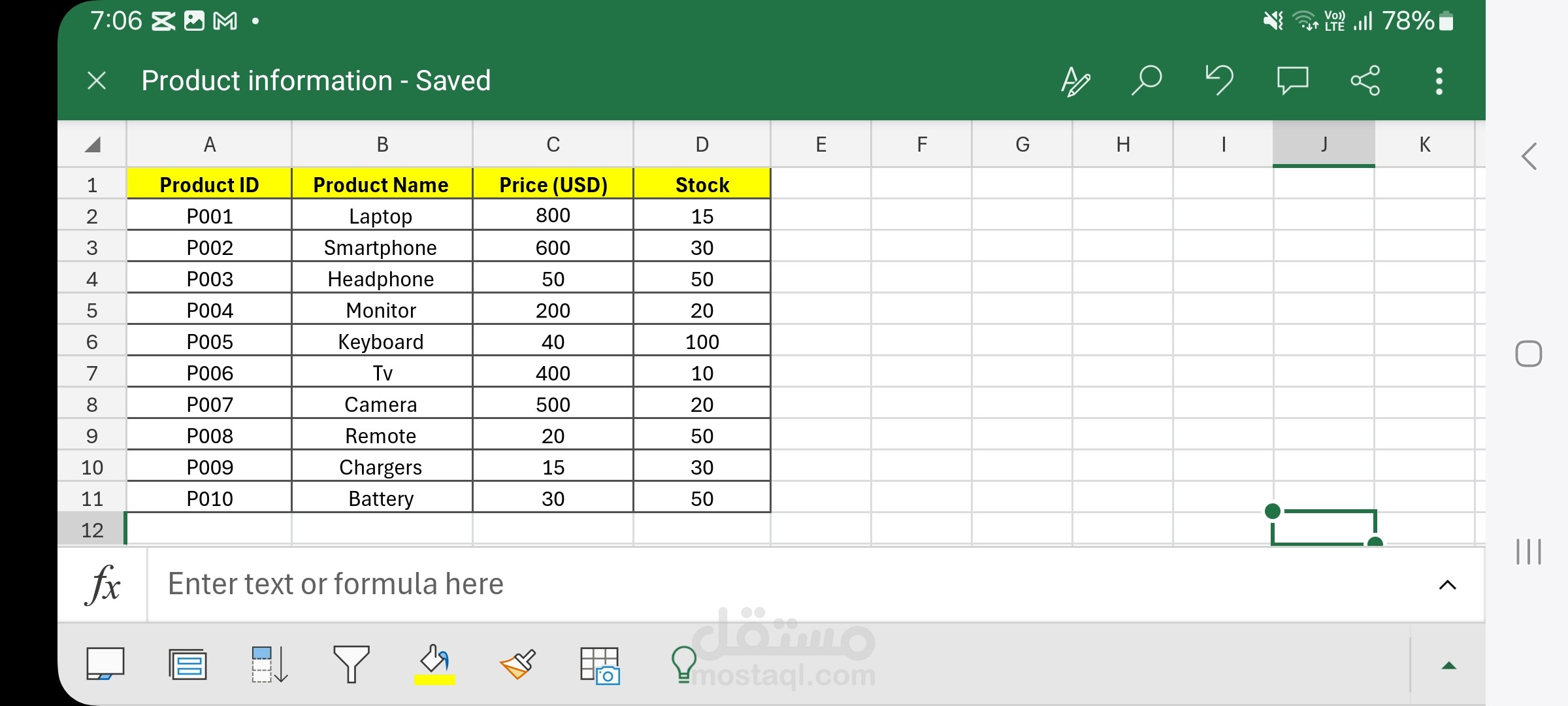The height and width of the screenshot is (706, 1568).
Task: Click the fx function button
Action: tap(103, 584)
